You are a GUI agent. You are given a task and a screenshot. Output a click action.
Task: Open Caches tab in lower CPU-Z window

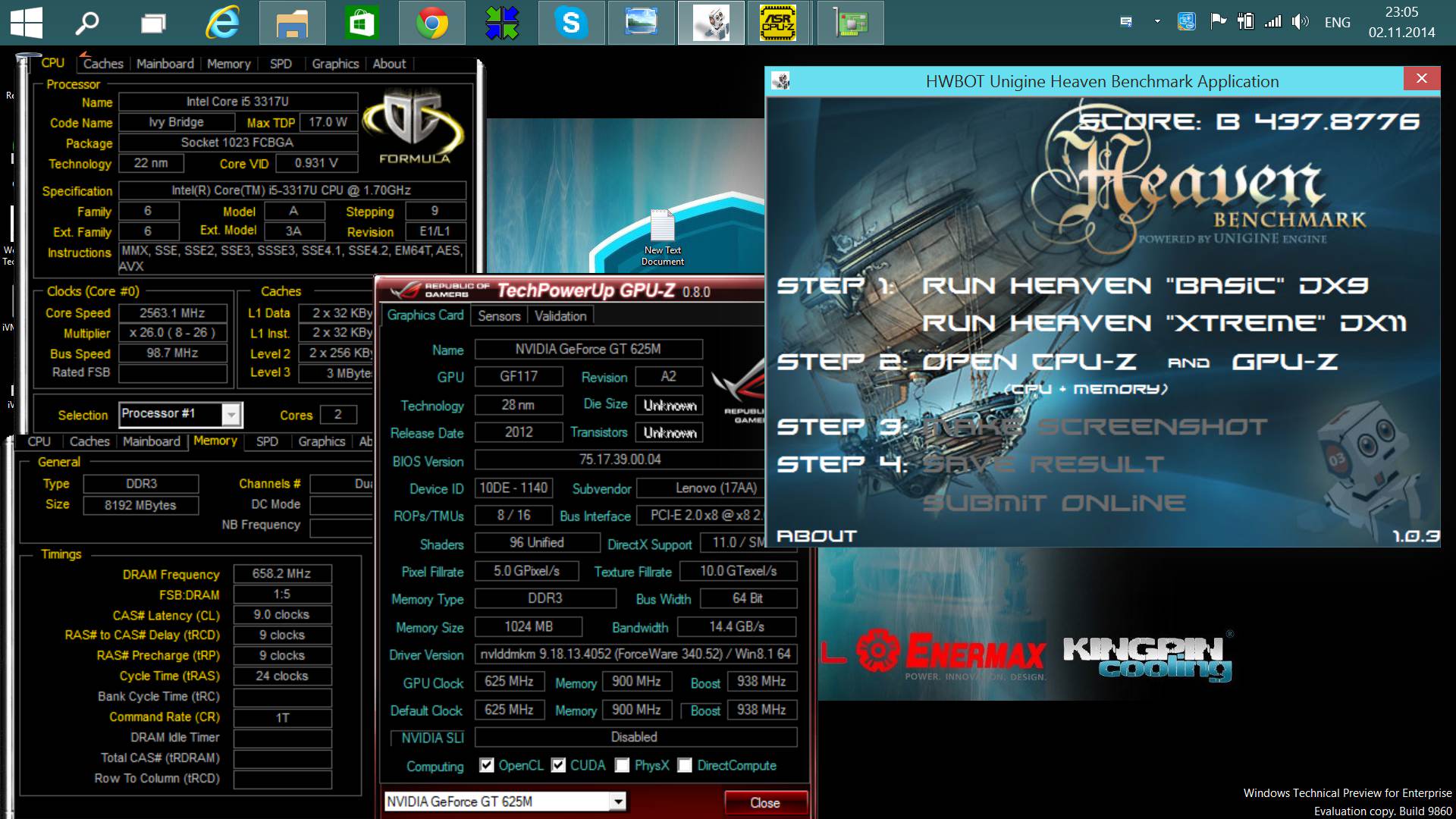[89, 441]
